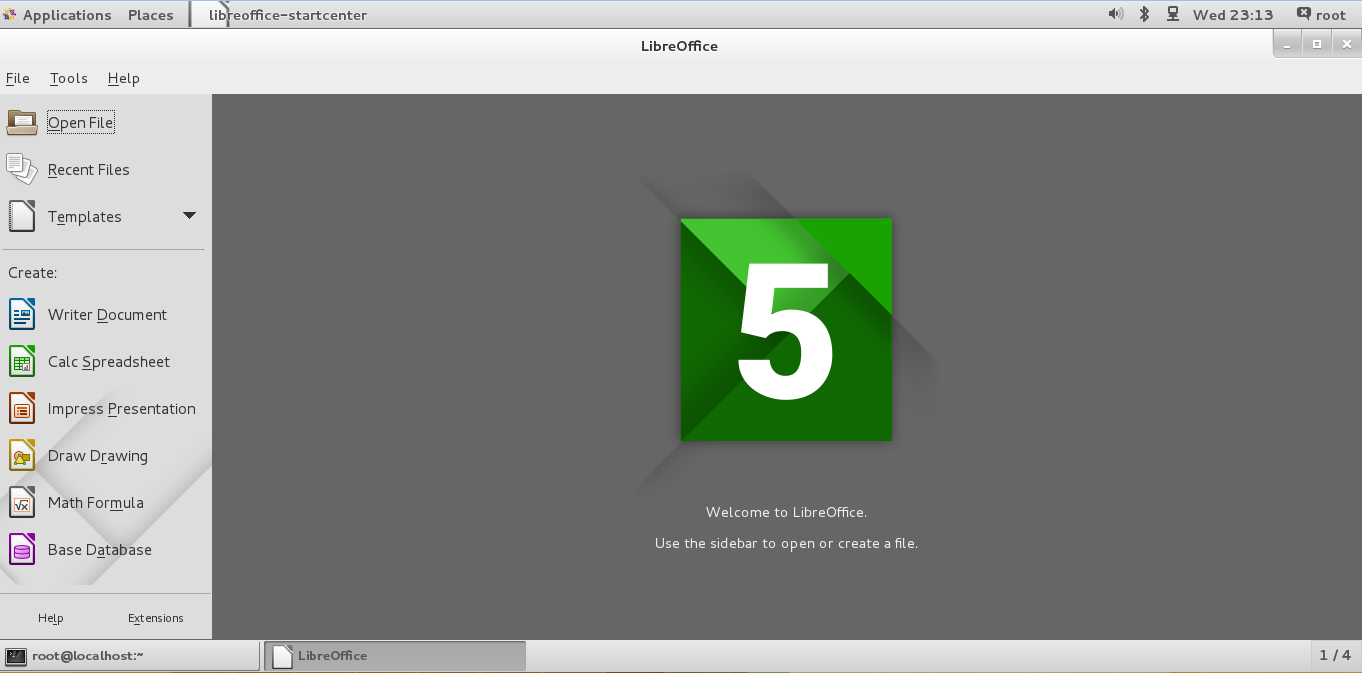Click the Writer Document icon
Image resolution: width=1362 pixels, height=673 pixels.
click(22, 314)
